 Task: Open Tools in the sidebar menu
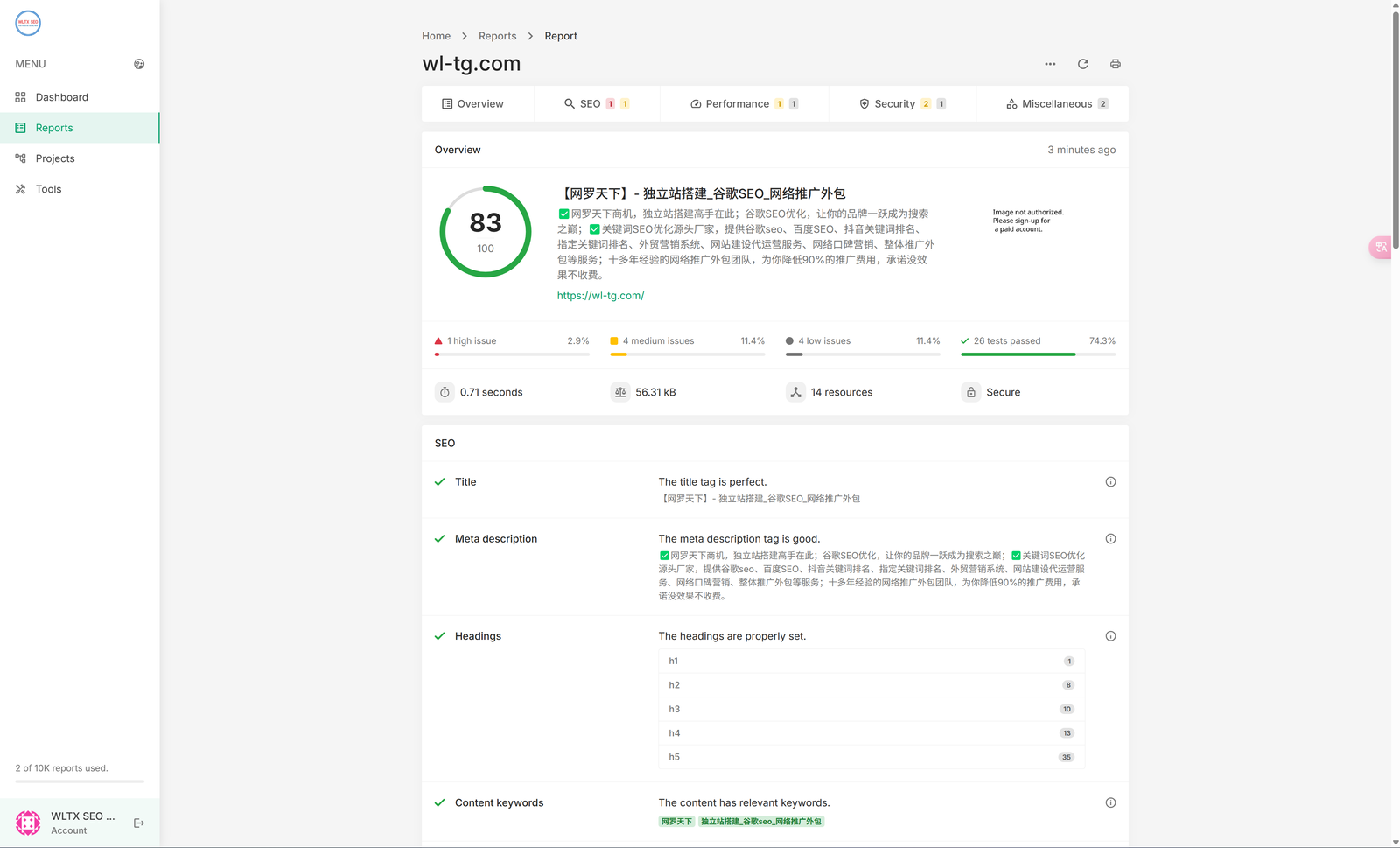(48, 189)
